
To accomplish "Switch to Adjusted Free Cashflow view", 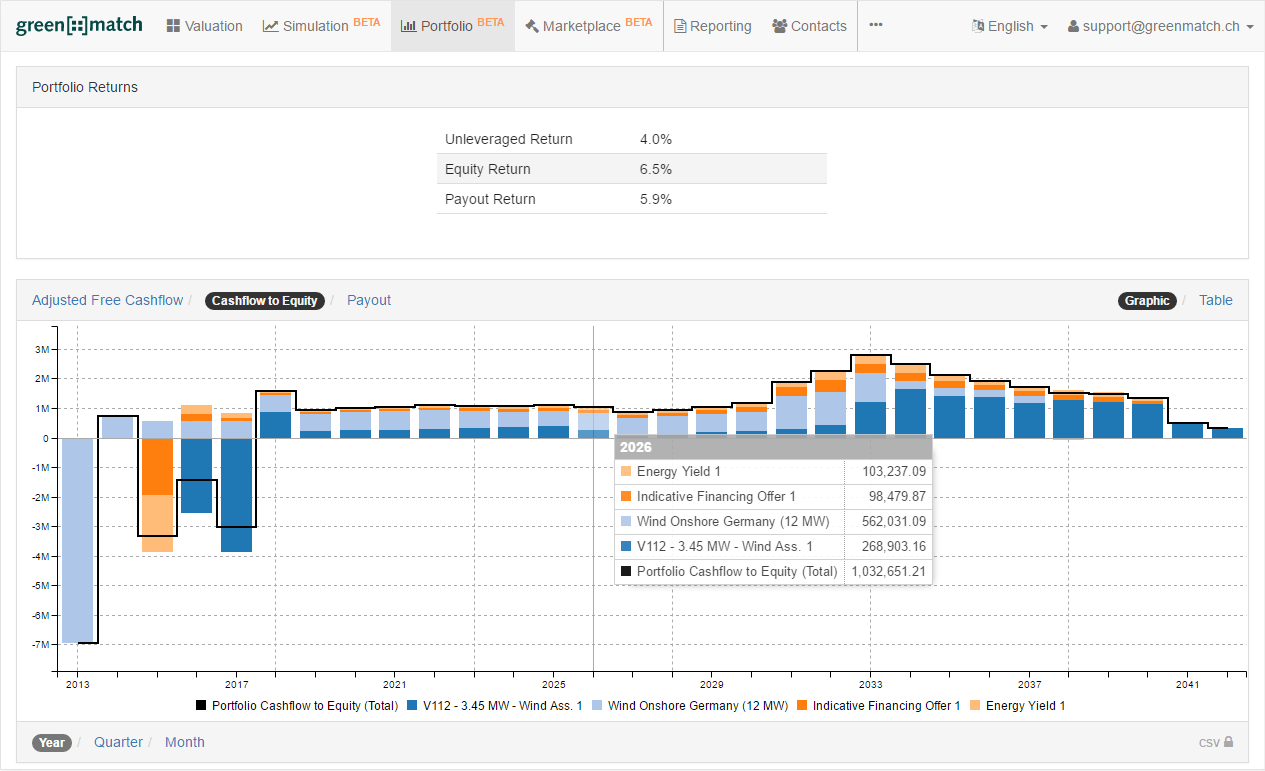I will [x=107, y=300].
